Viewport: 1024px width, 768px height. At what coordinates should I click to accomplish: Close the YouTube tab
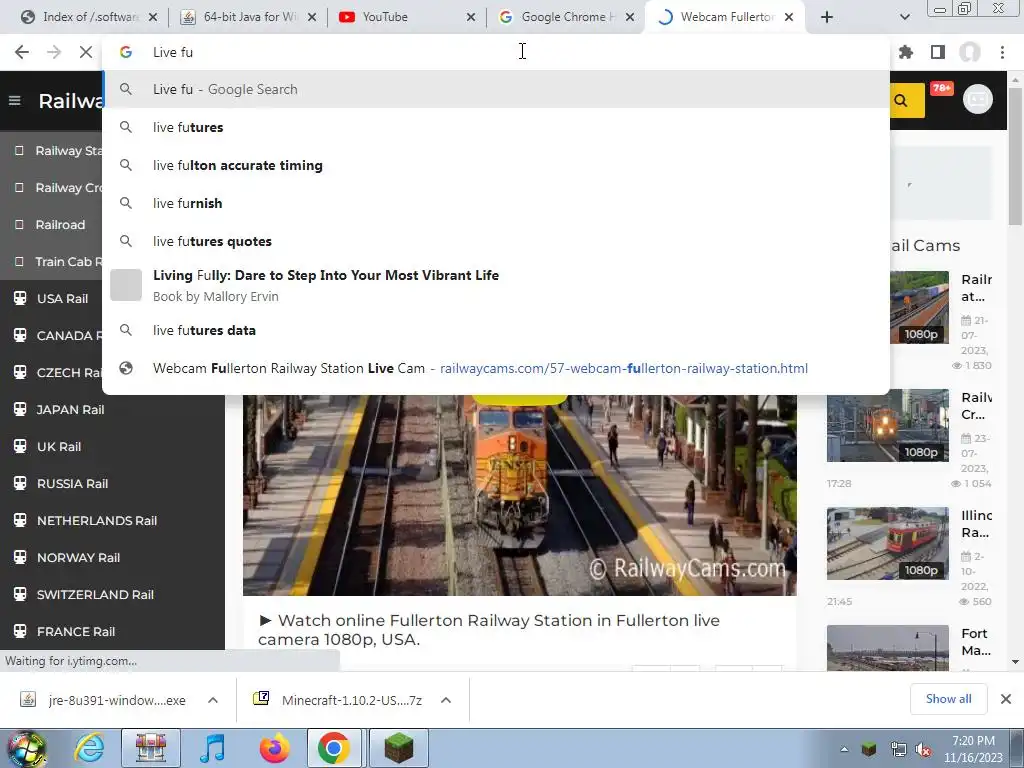(471, 17)
